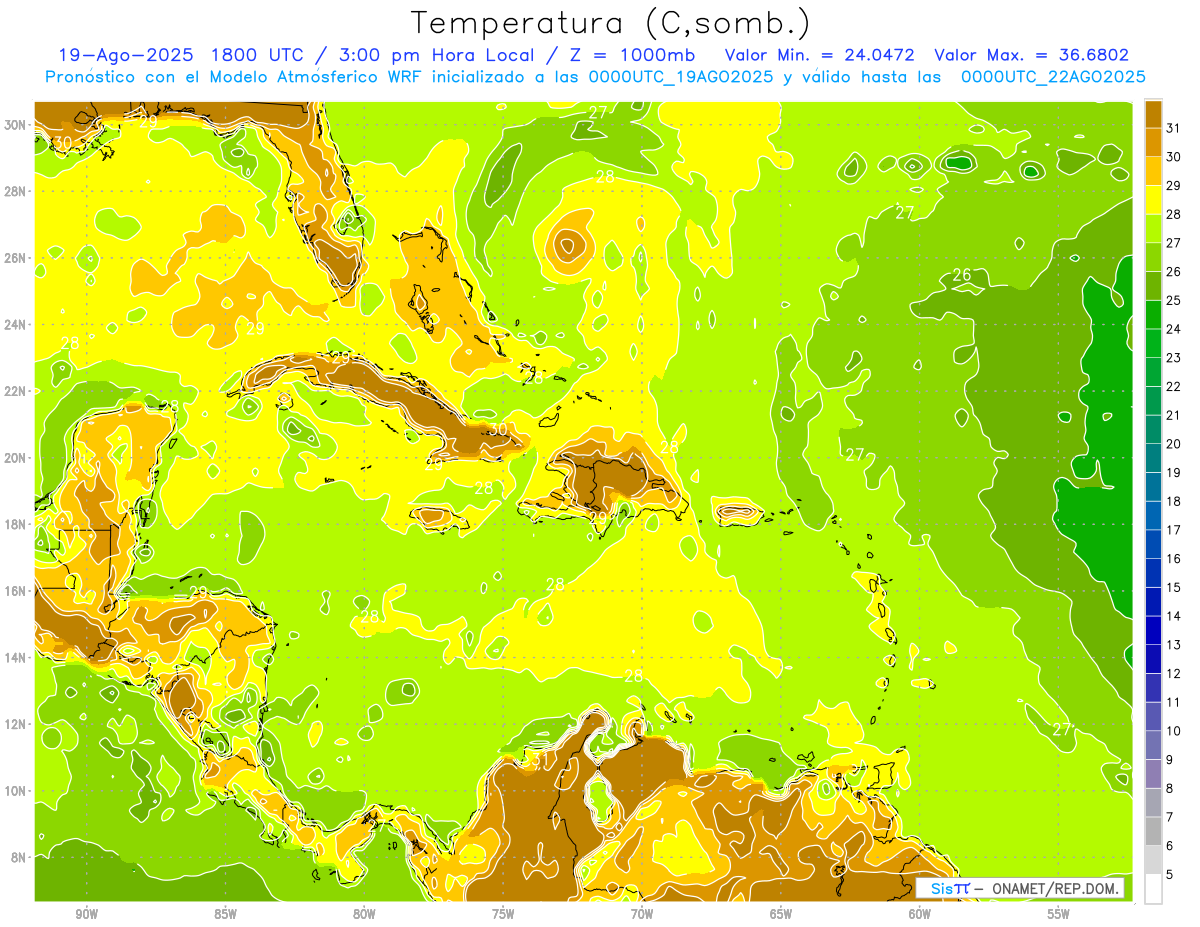Image resolution: width=1200 pixels, height=927 pixels.
Task: Click the orange swatch between 30 and 31
Action: click(1153, 142)
